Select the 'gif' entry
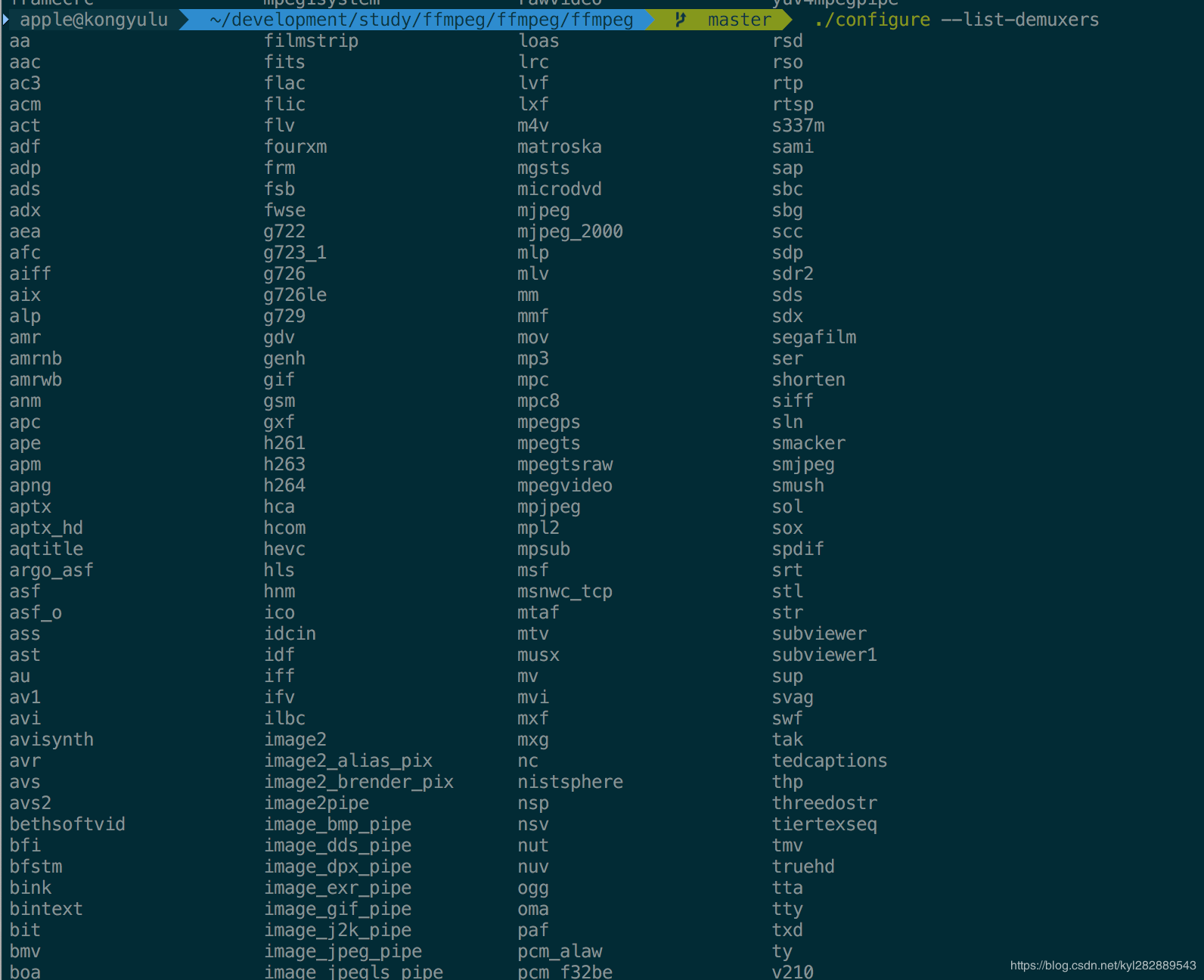Screen dimensions: 1204x980 tap(280, 380)
